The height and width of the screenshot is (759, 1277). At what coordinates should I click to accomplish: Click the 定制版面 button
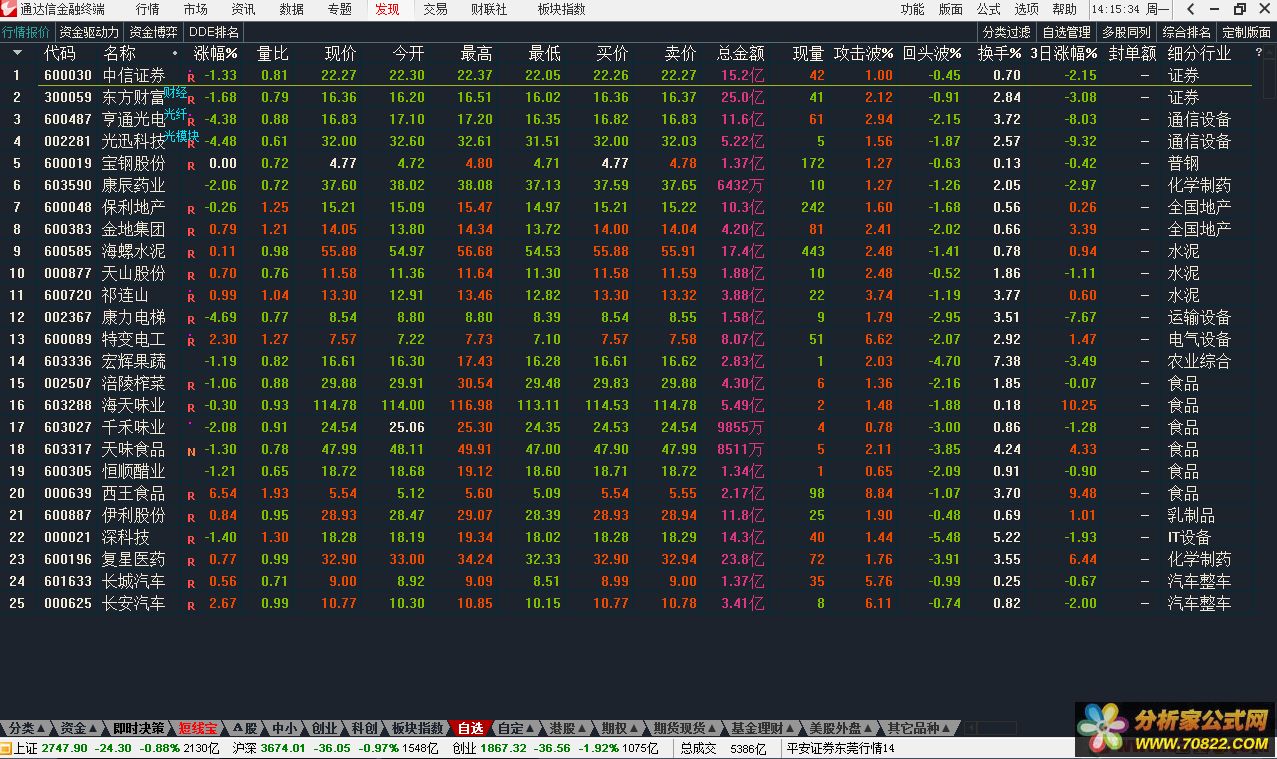[1247, 32]
